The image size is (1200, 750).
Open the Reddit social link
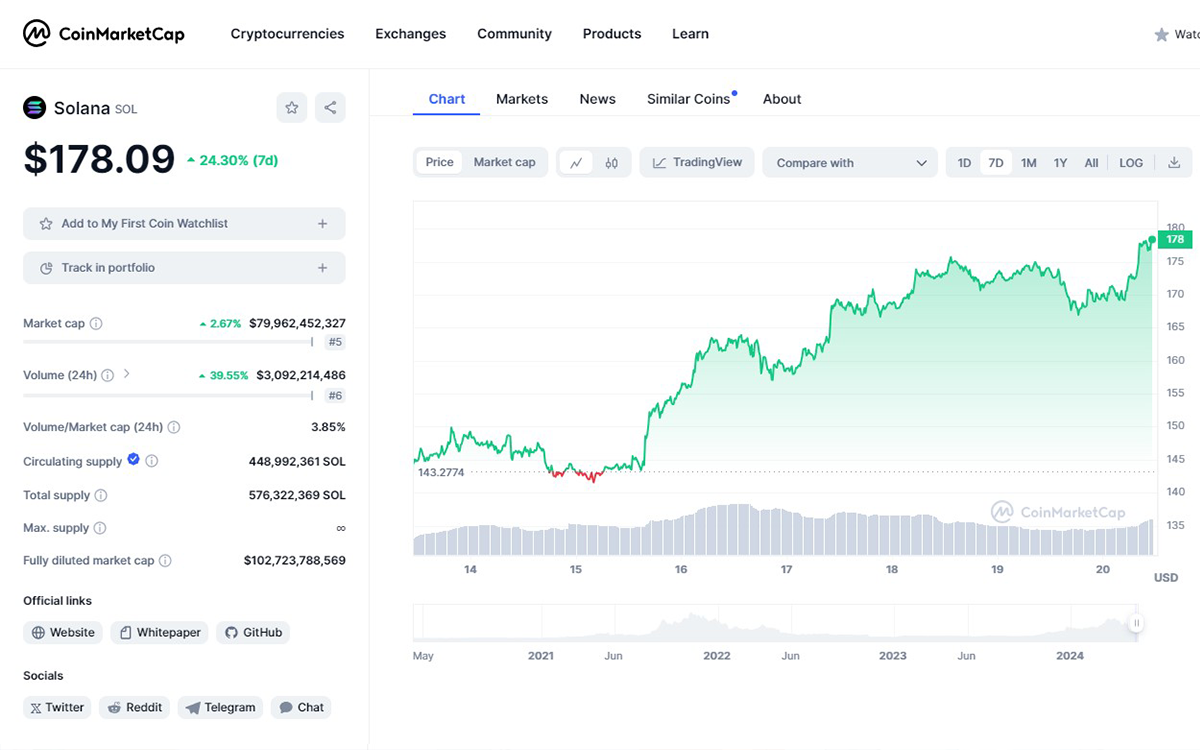point(135,707)
